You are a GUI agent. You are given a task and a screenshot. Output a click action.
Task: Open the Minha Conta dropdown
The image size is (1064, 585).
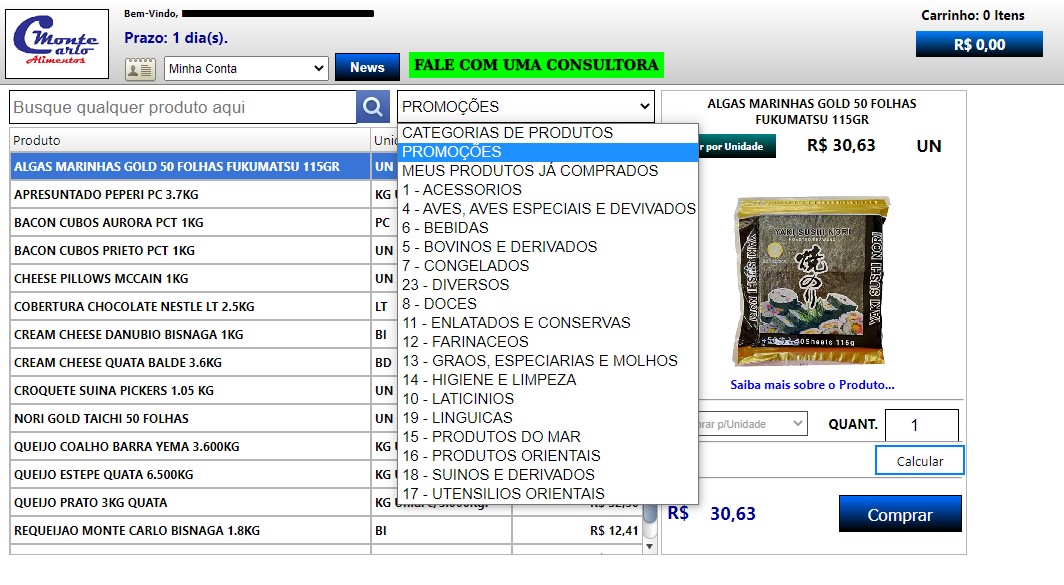pyautogui.click(x=246, y=67)
